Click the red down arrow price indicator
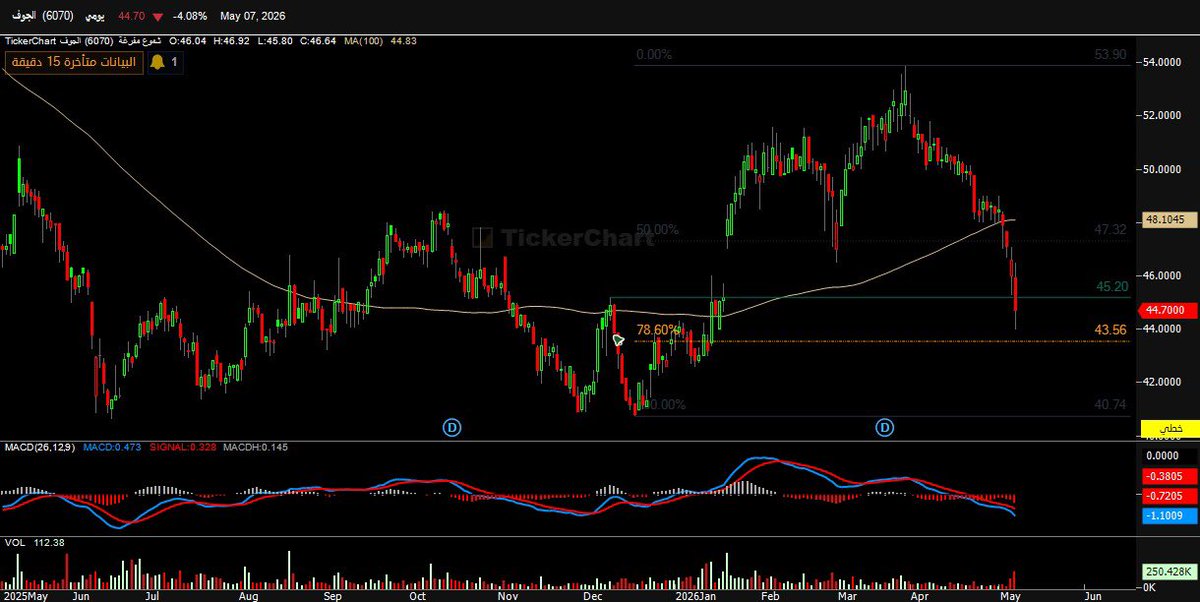 pyautogui.click(x=157, y=17)
